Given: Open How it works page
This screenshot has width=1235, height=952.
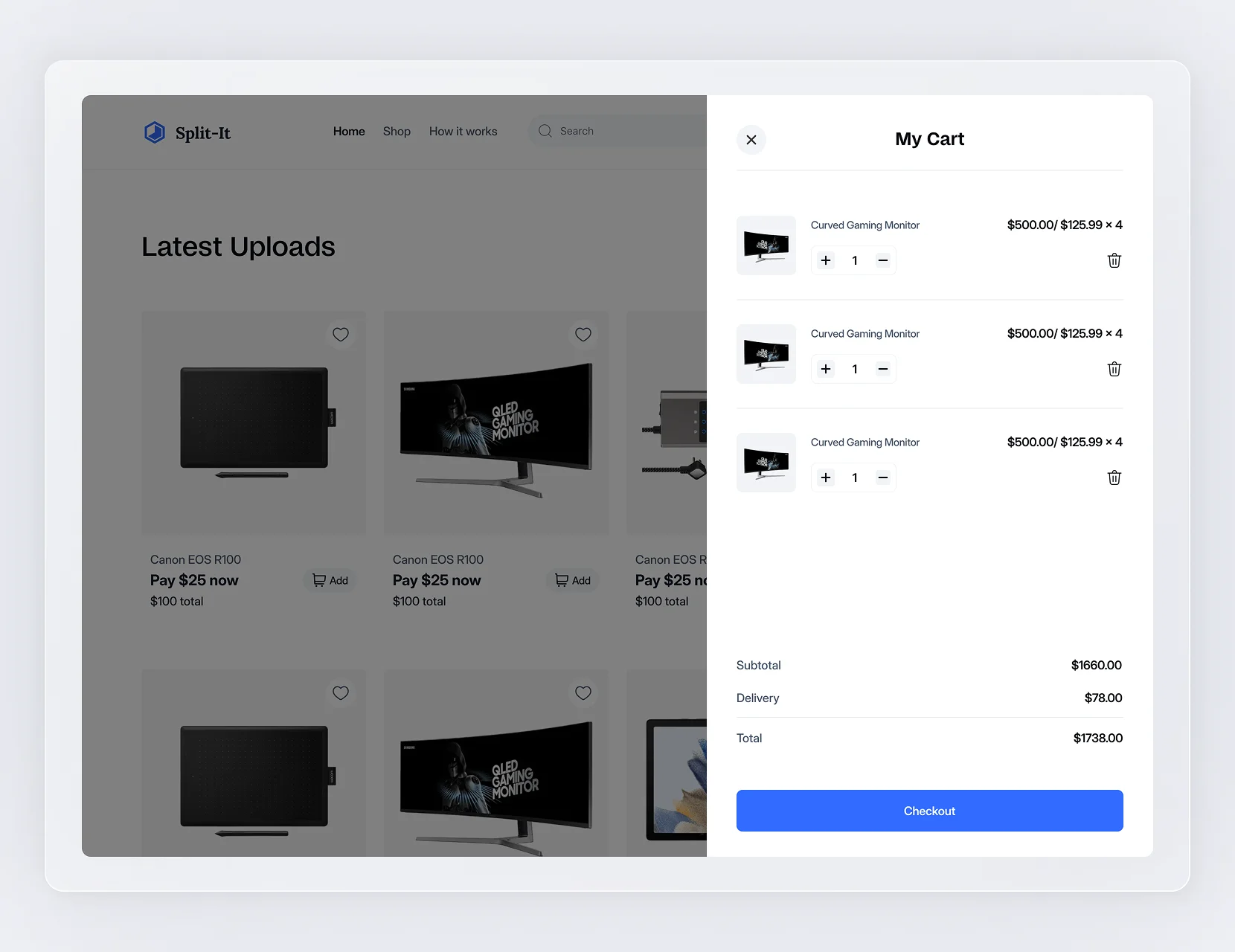Looking at the screenshot, I should [x=463, y=131].
